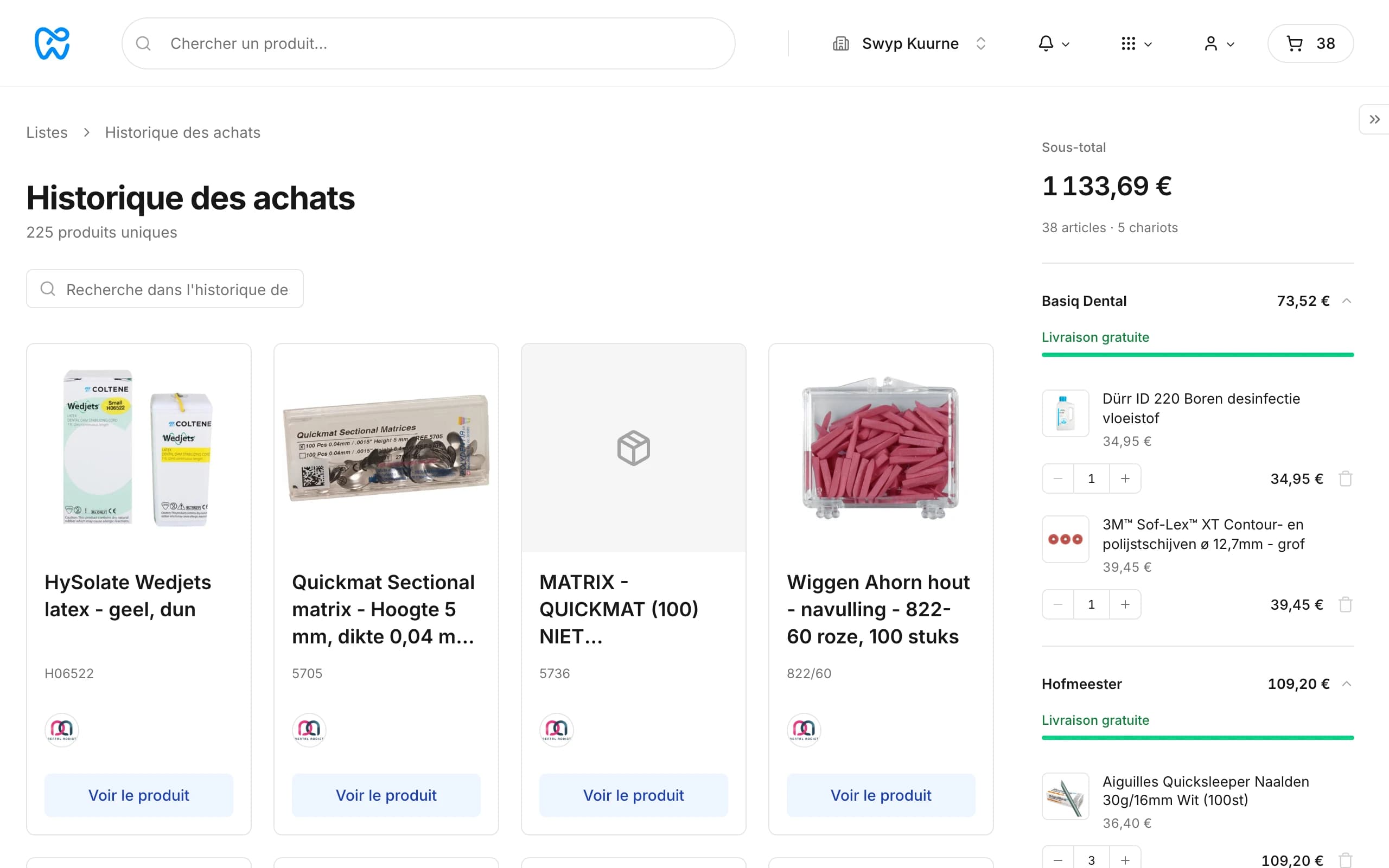Increase quantity of 3M Sof-Lex discs

point(1125,604)
